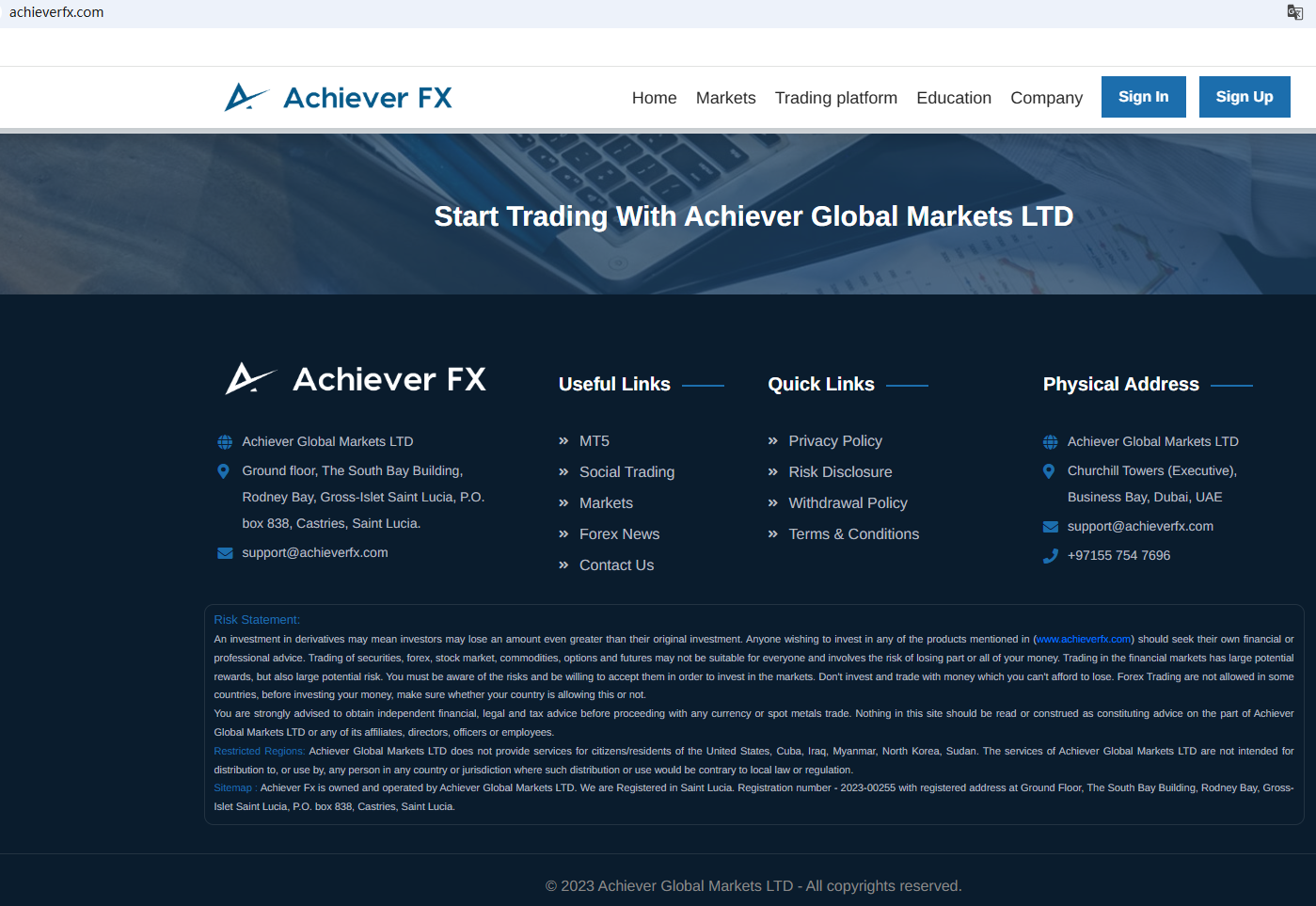Click the Achiever FX footer logo
Image resolution: width=1316 pixels, height=906 pixels.
356,379
